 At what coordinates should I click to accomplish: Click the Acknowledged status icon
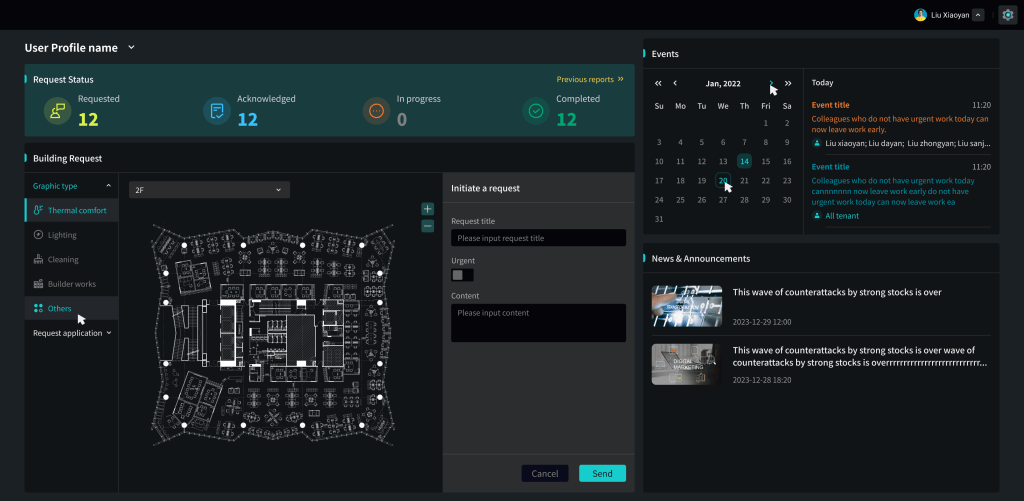(217, 110)
